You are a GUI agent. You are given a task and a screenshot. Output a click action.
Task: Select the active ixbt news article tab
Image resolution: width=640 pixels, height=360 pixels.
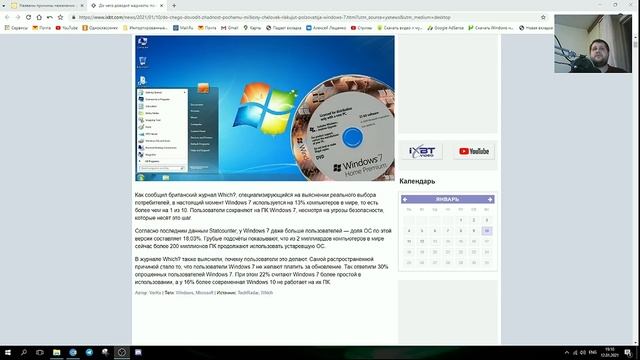coord(127,6)
